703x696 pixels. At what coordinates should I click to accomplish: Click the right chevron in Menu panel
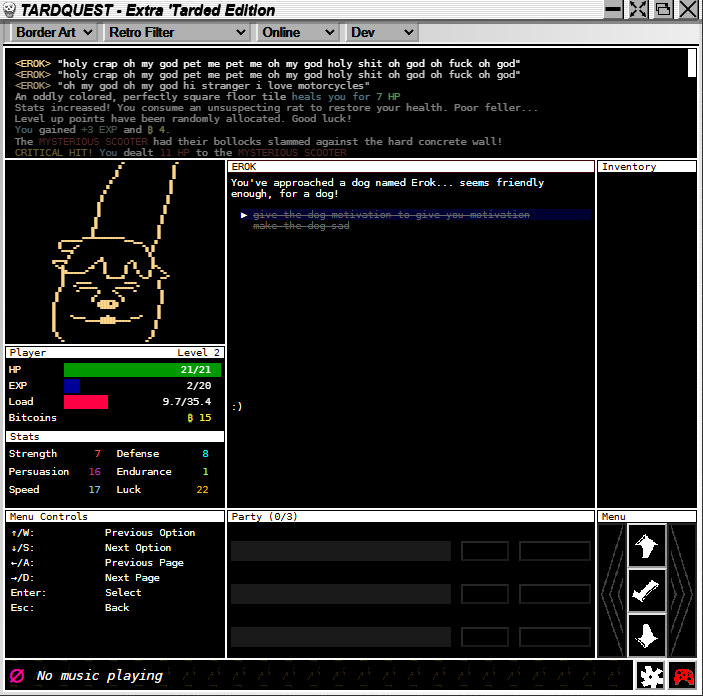point(682,591)
